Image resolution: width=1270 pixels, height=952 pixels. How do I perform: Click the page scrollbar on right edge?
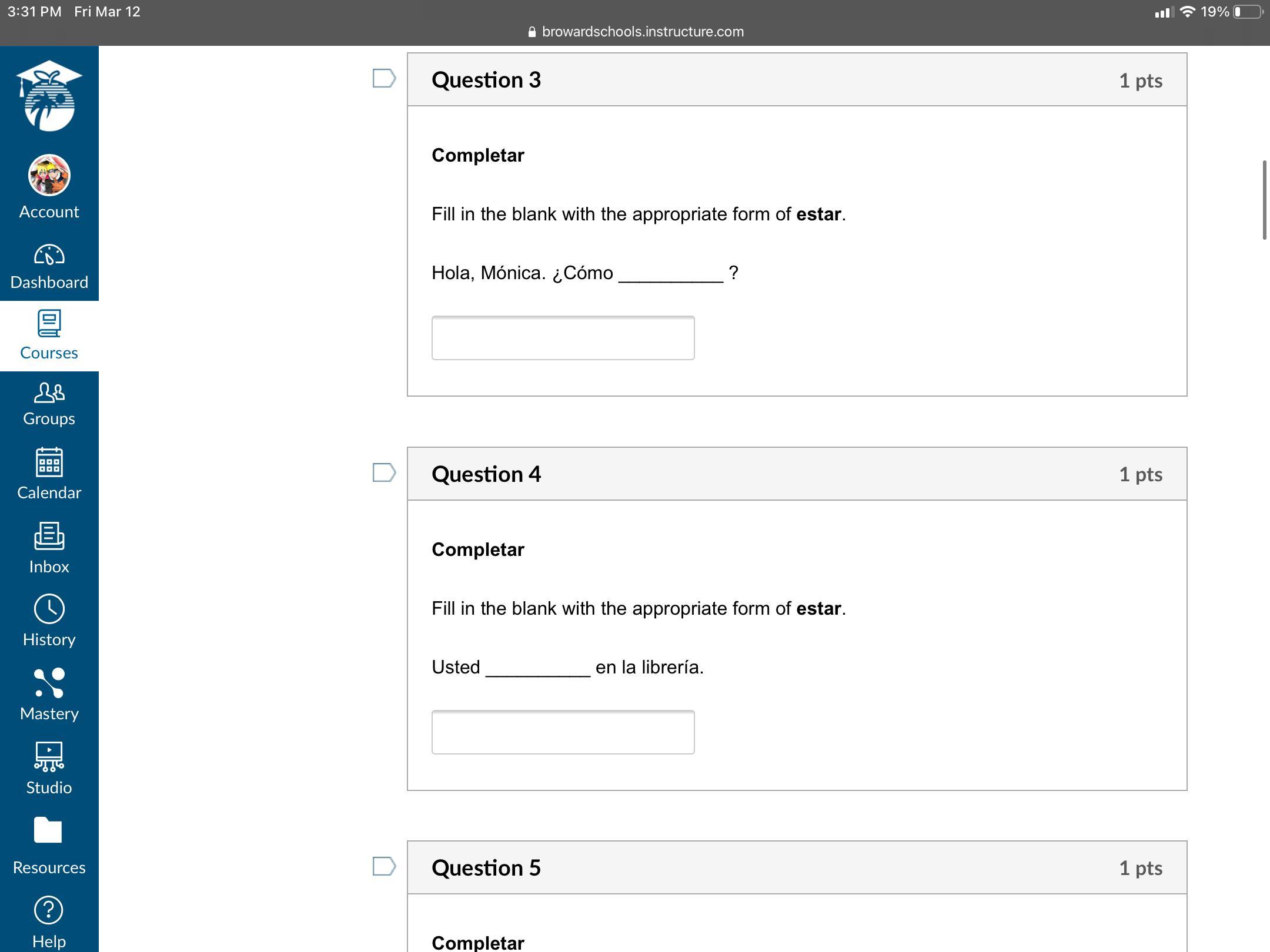(1264, 200)
